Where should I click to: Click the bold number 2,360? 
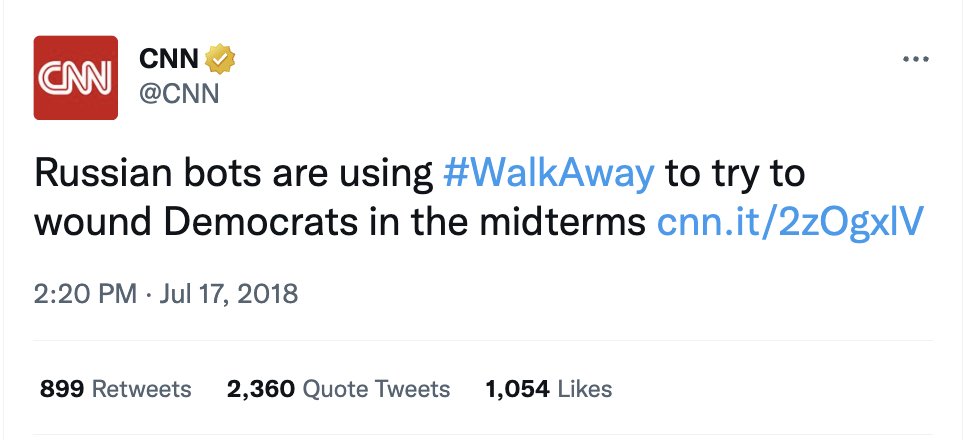click(260, 389)
